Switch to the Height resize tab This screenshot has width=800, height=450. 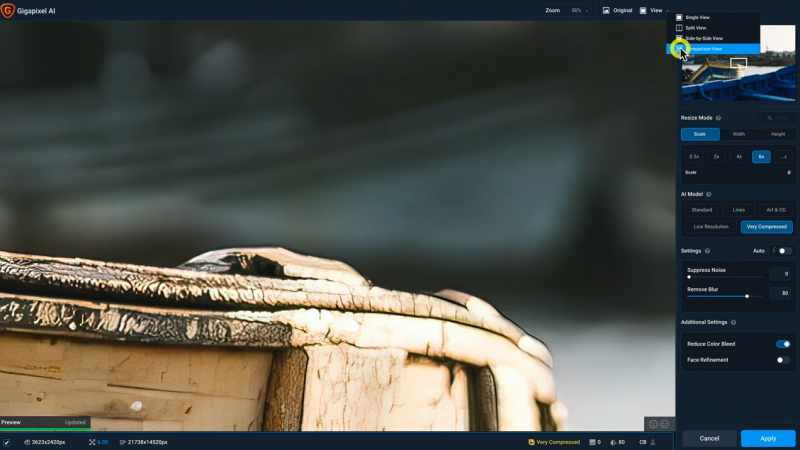tap(776, 134)
